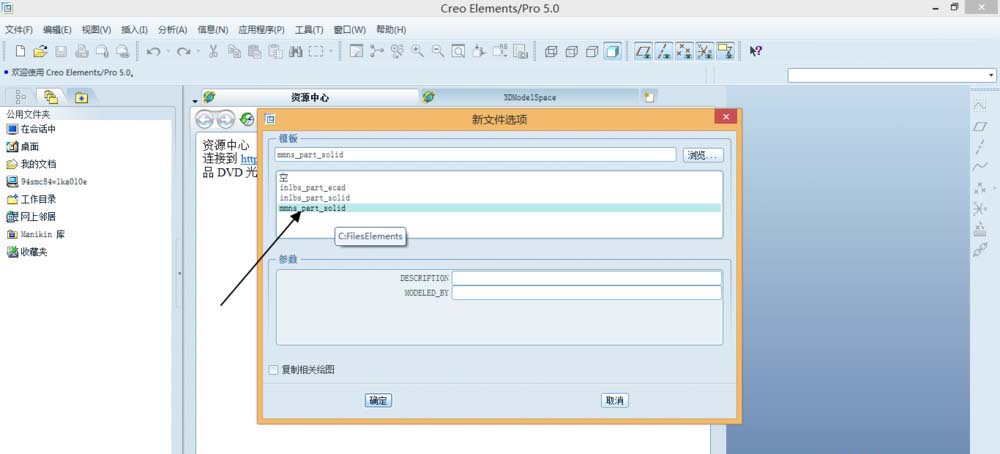
Task: Open the 编辑(E) menu
Action: point(57,30)
